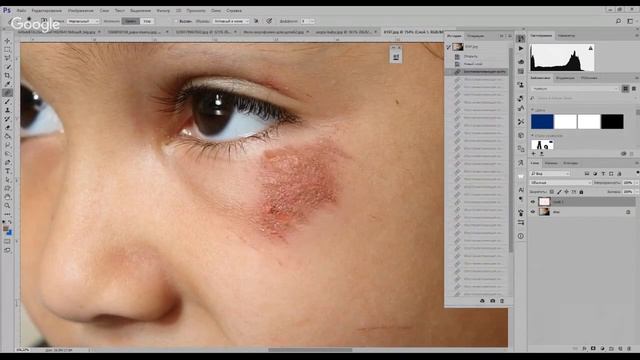The height and width of the screenshot is (360, 640).
Task: Switch to the Операции tab
Action: pos(476,36)
